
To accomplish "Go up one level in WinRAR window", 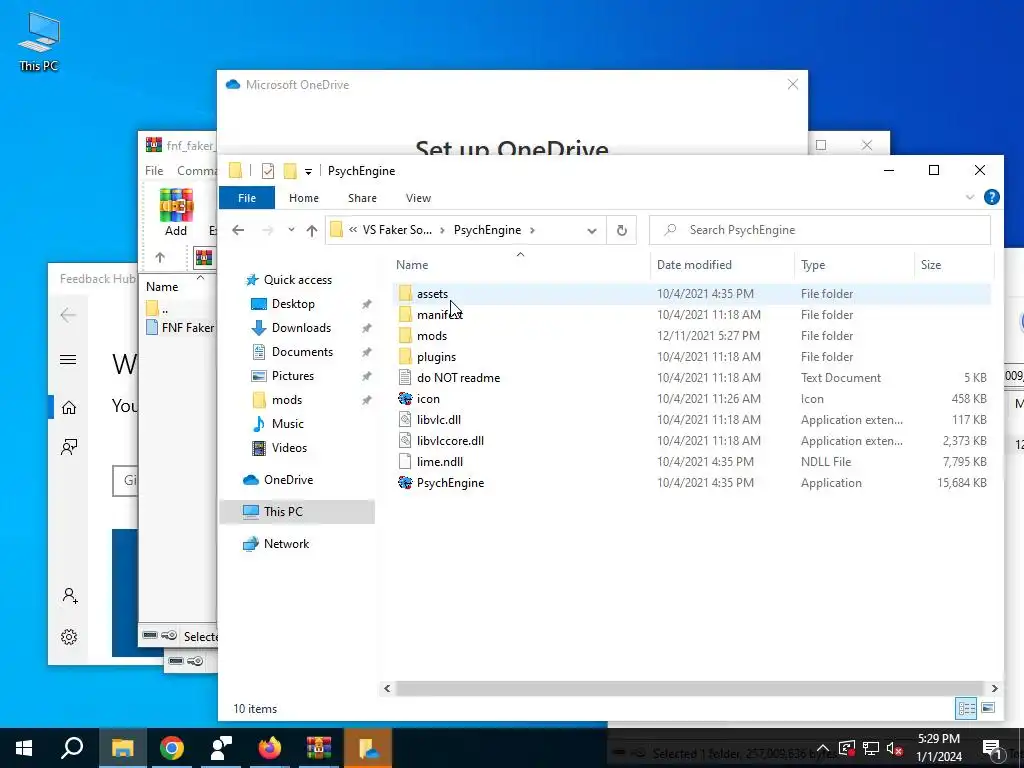I will (x=160, y=257).
